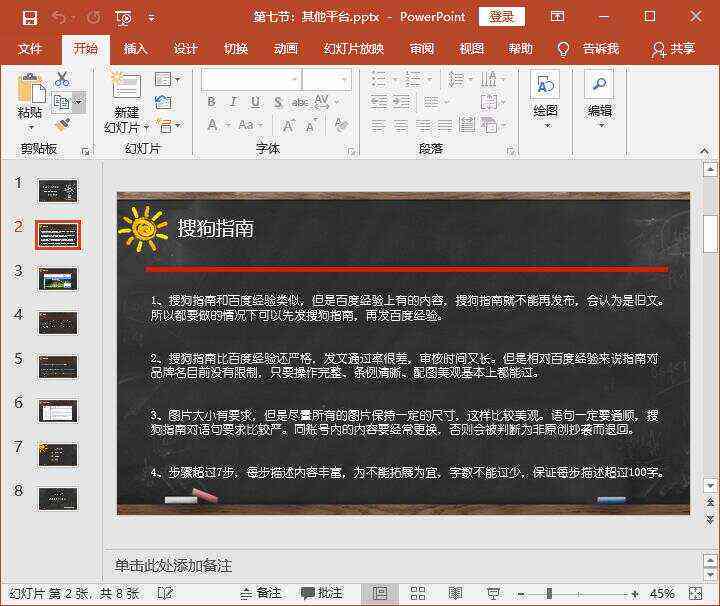Click the 共享 share button
This screenshot has width=720, height=606.
[x=673, y=49]
